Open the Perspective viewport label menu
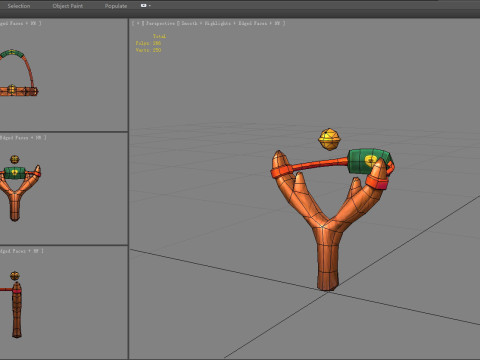 (160, 23)
